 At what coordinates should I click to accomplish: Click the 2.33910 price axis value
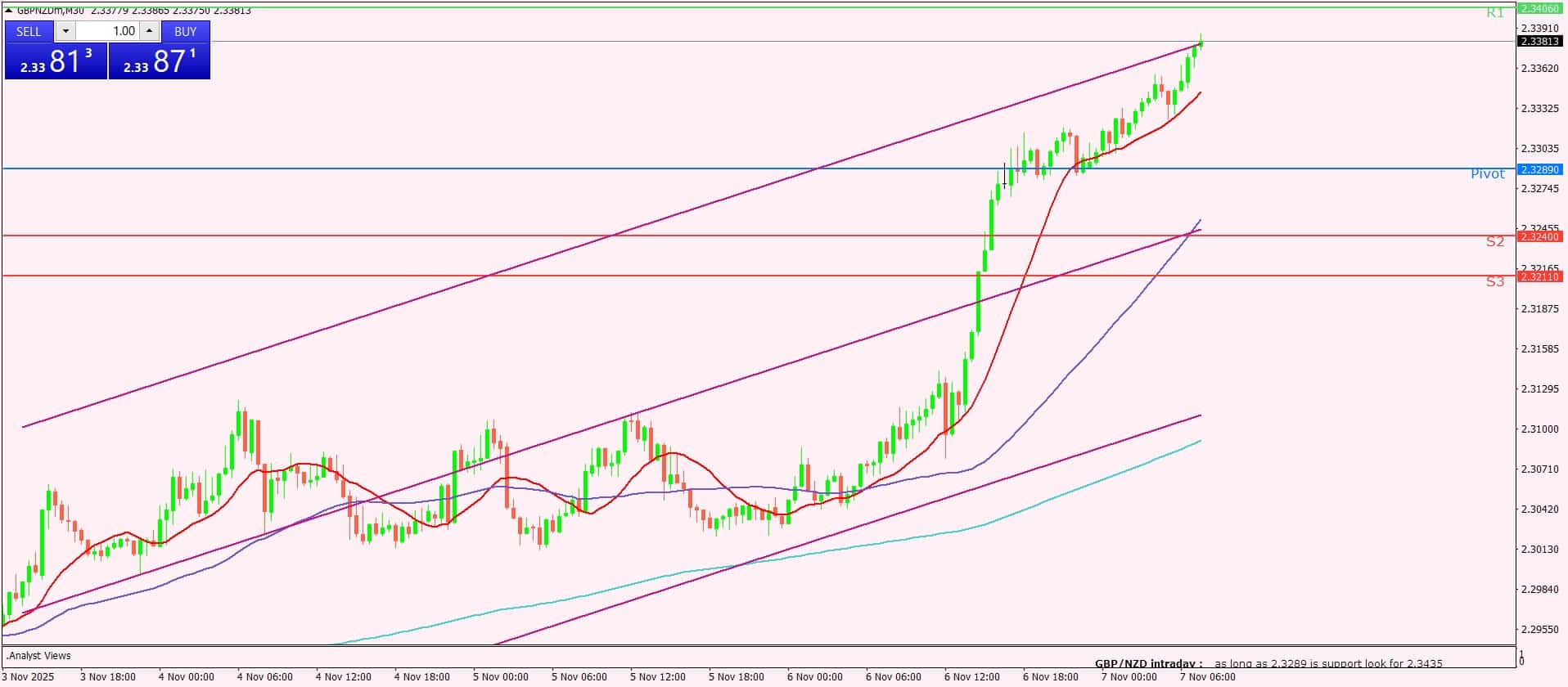pos(1539,28)
